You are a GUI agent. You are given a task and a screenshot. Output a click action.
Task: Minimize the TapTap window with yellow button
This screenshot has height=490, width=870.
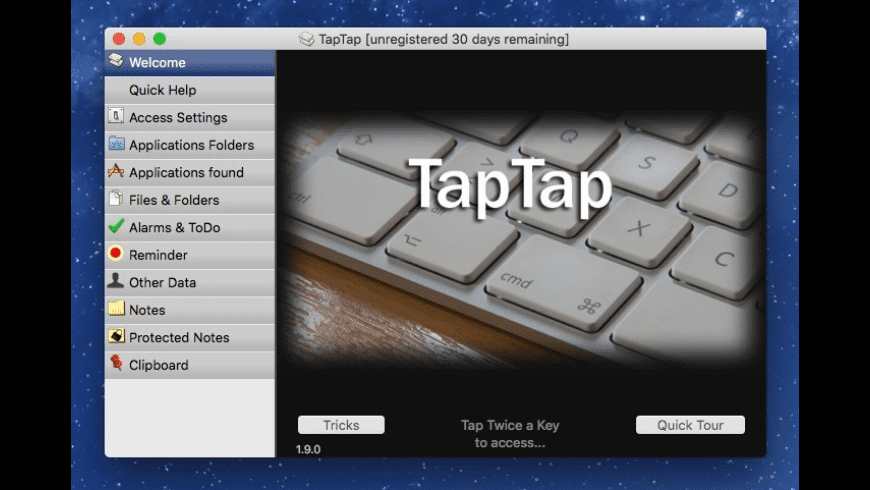[139, 39]
